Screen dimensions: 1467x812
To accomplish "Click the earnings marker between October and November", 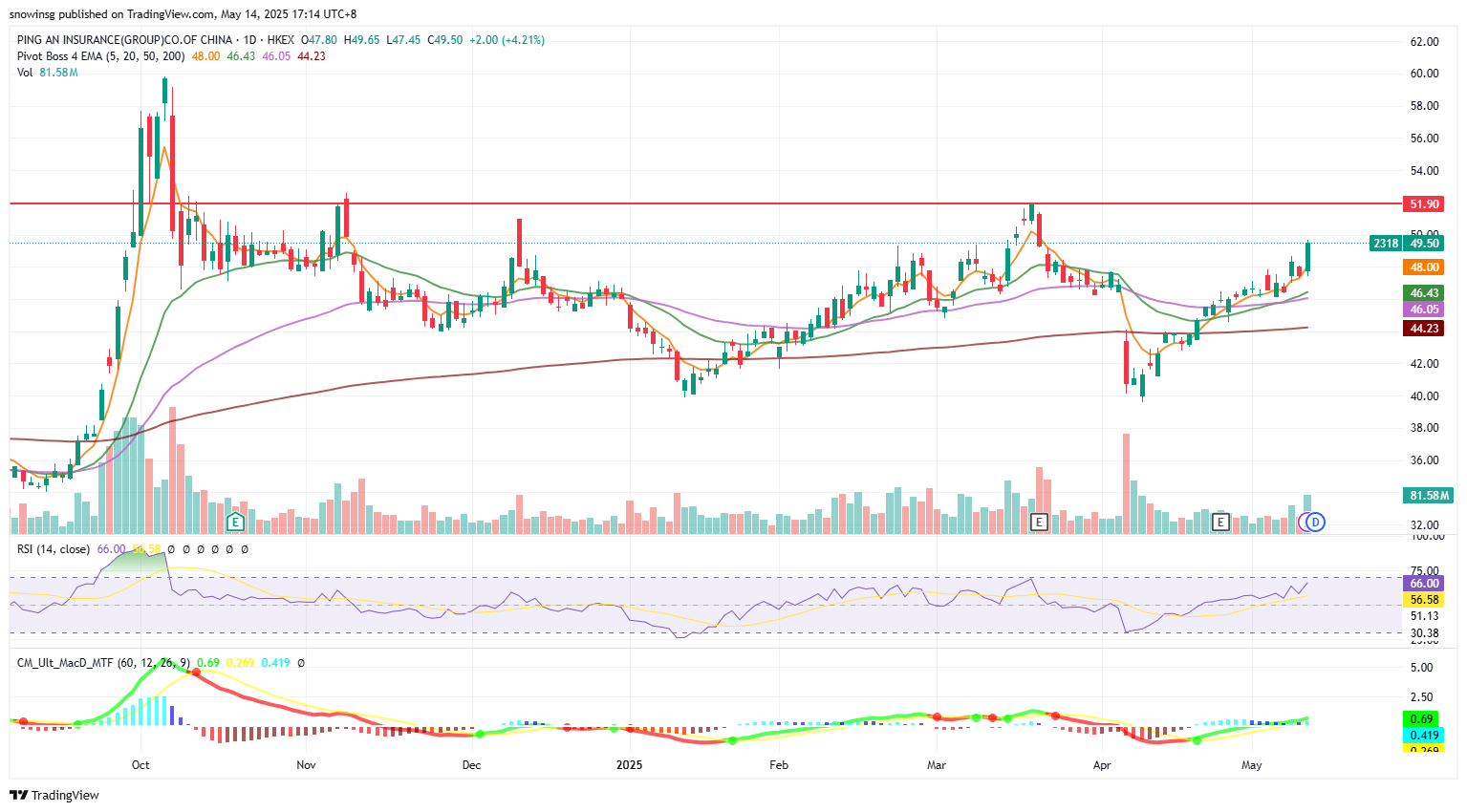I will click(x=235, y=523).
